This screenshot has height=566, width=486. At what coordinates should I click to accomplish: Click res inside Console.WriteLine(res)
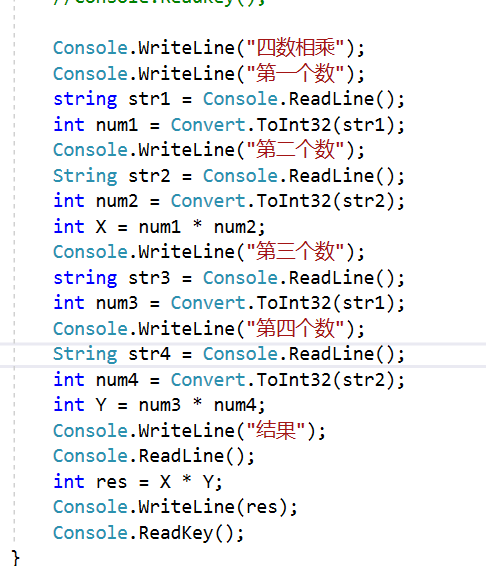pyautogui.click(x=261, y=508)
